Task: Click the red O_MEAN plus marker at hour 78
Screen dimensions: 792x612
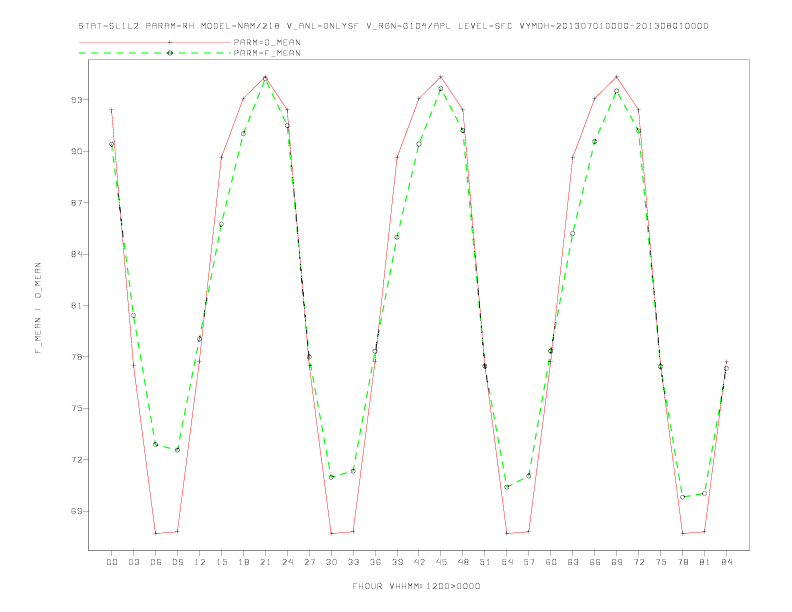Action: coord(682,533)
